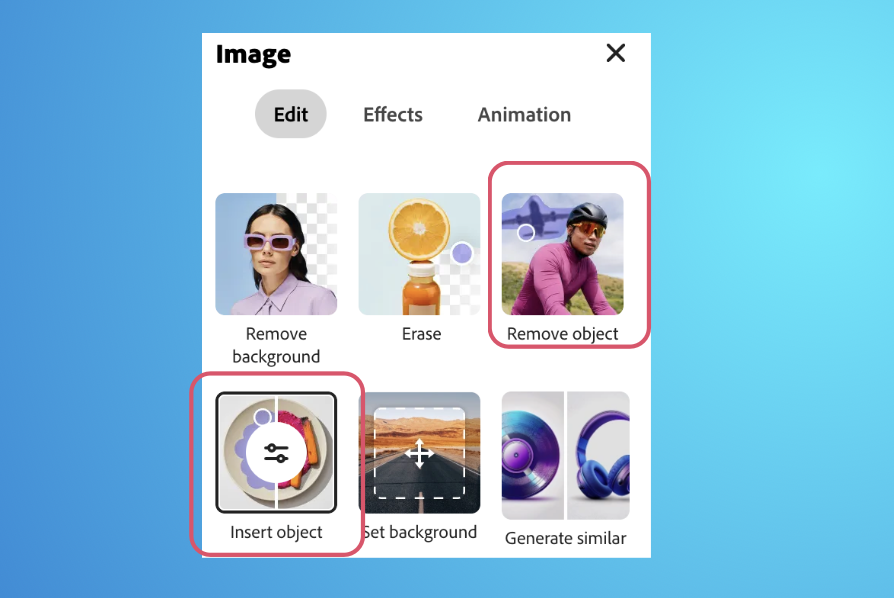894x598 pixels.
Task: Click the "Generate similar" caption
Action: coord(565,538)
